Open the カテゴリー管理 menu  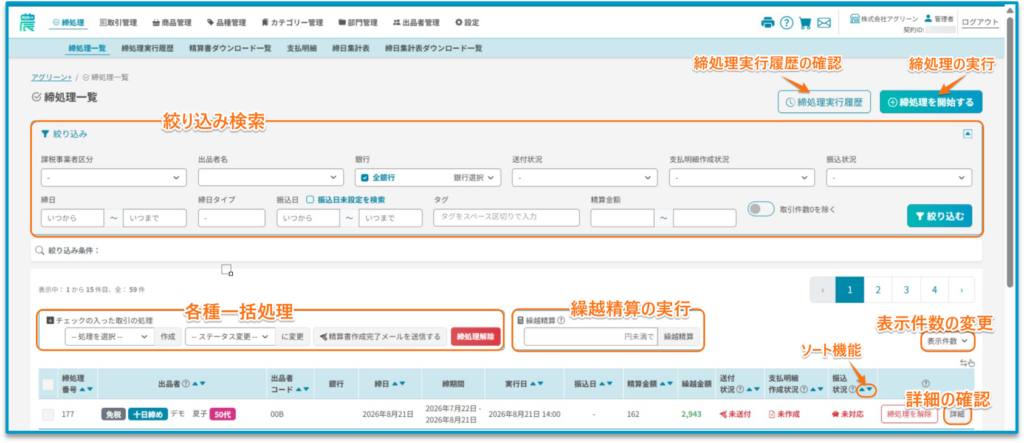(292, 23)
